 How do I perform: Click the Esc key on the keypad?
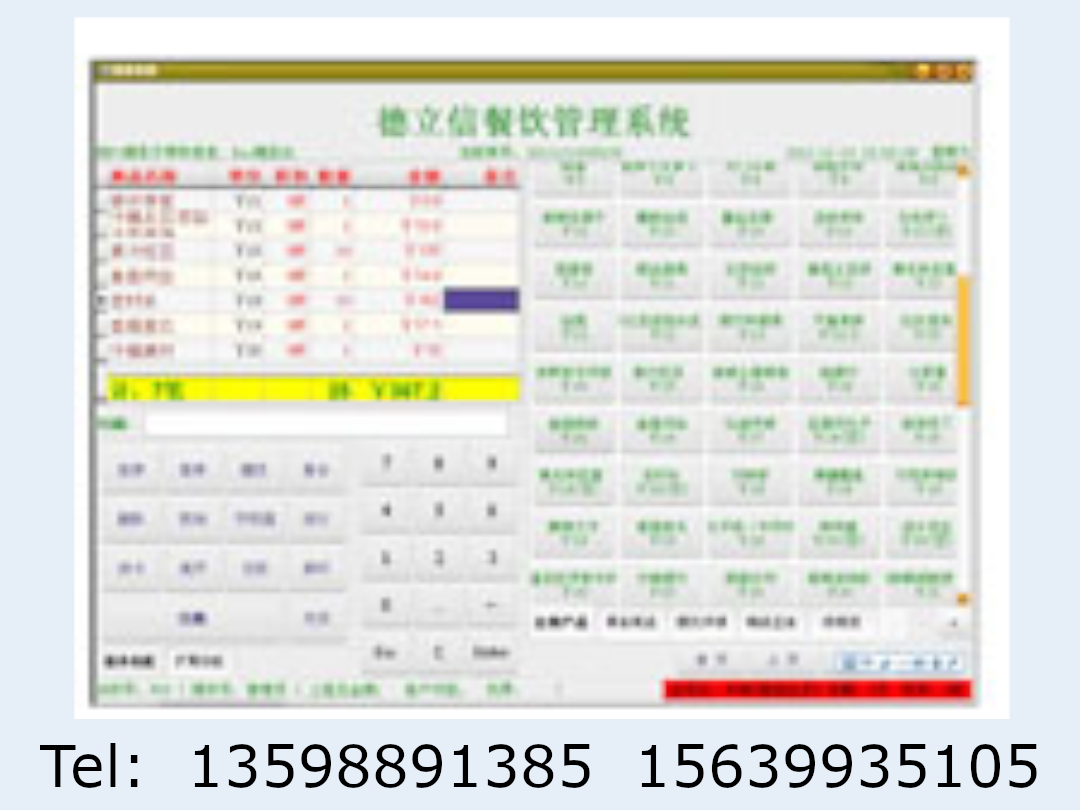[x=385, y=653]
